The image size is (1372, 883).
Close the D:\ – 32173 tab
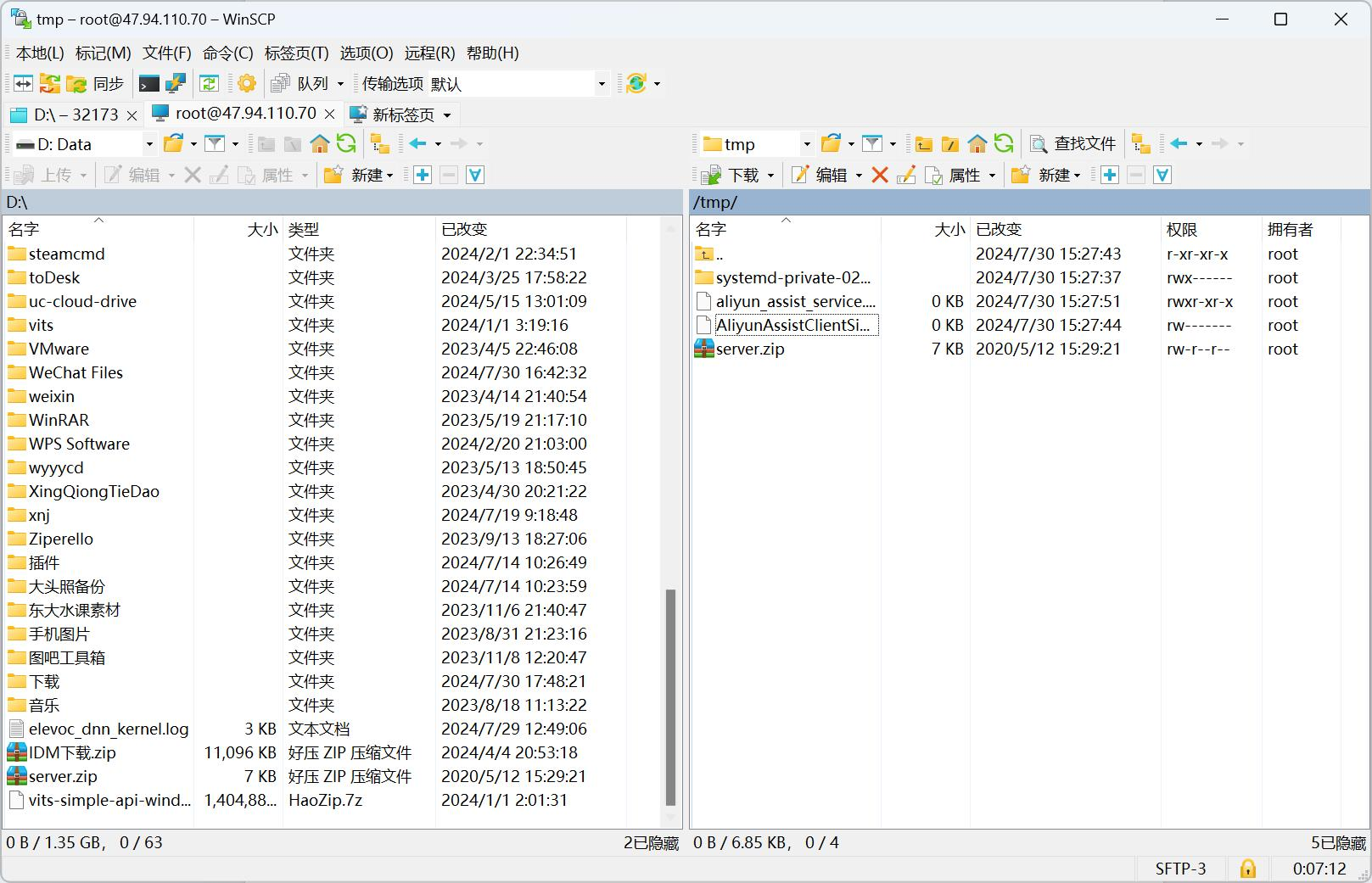coord(132,115)
